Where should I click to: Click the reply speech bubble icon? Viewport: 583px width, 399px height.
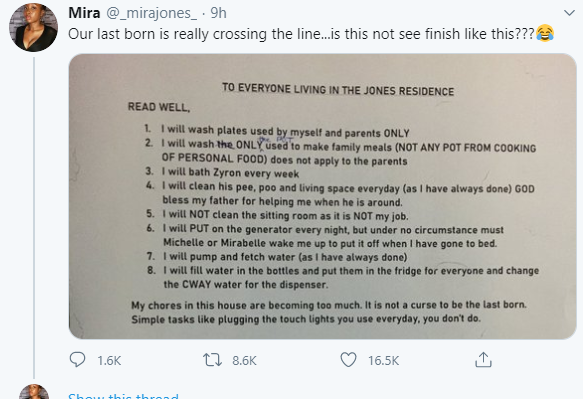point(77,360)
